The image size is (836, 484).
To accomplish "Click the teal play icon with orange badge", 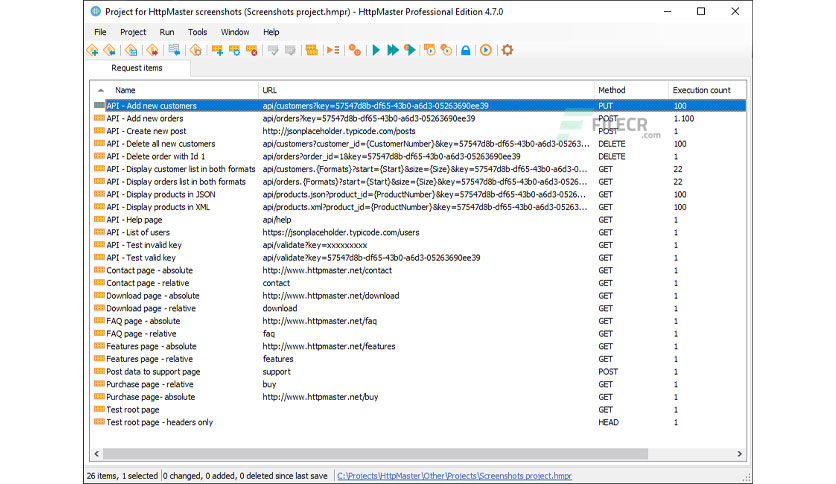I will pos(410,50).
